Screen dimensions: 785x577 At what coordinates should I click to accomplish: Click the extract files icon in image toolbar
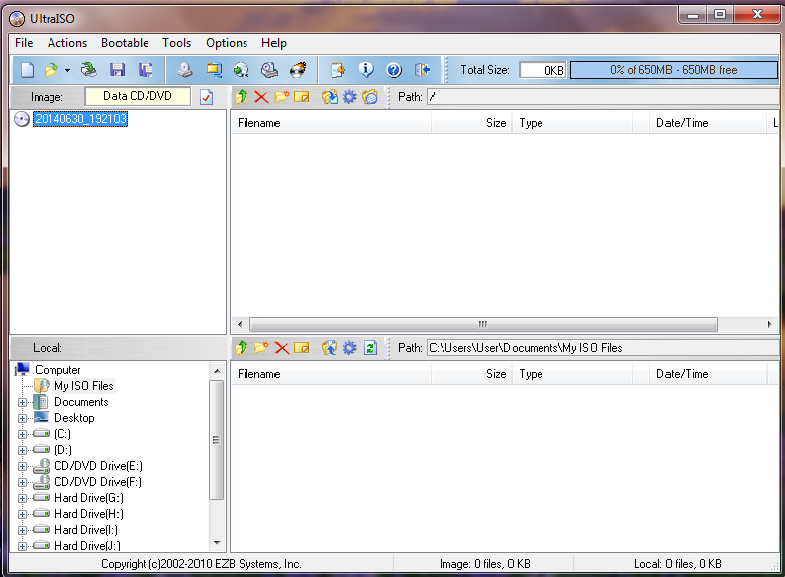pyautogui.click(x=329, y=97)
